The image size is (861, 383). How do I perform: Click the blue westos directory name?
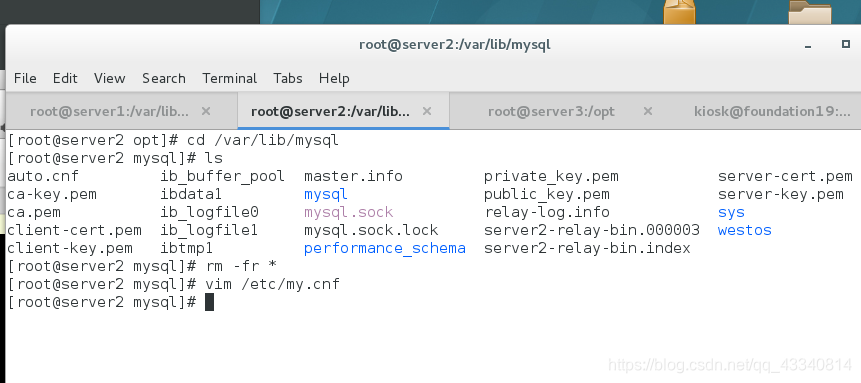point(745,230)
